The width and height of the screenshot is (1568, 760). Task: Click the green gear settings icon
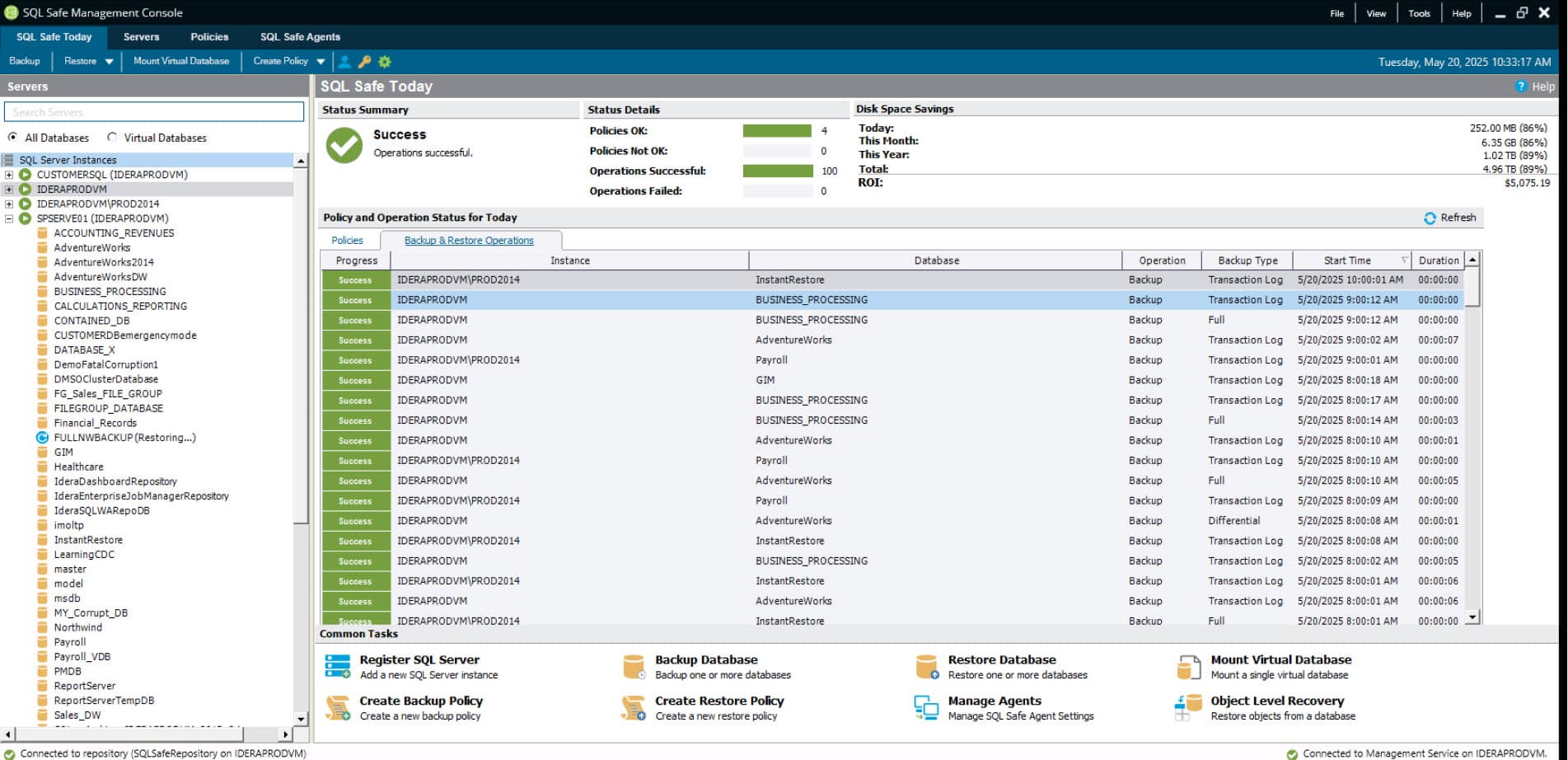[385, 61]
